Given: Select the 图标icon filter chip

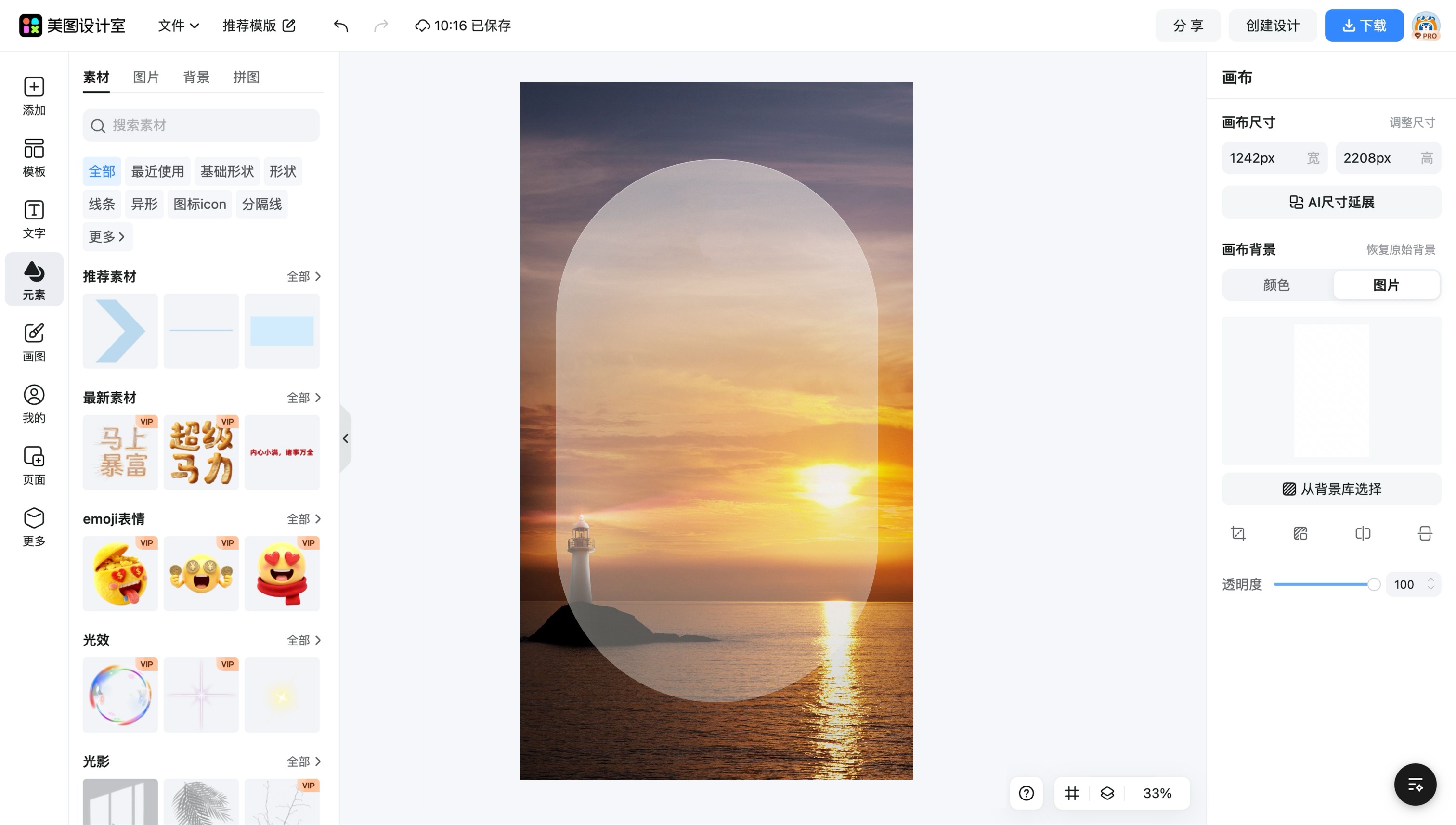Looking at the screenshot, I should [x=199, y=204].
